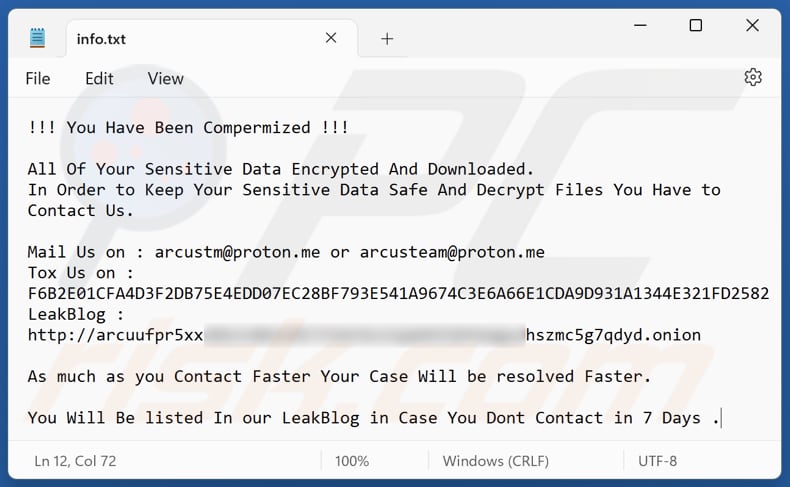The image size is (790, 487).
Task: Click the Notepad app icon in title bar
Action: click(x=37, y=38)
